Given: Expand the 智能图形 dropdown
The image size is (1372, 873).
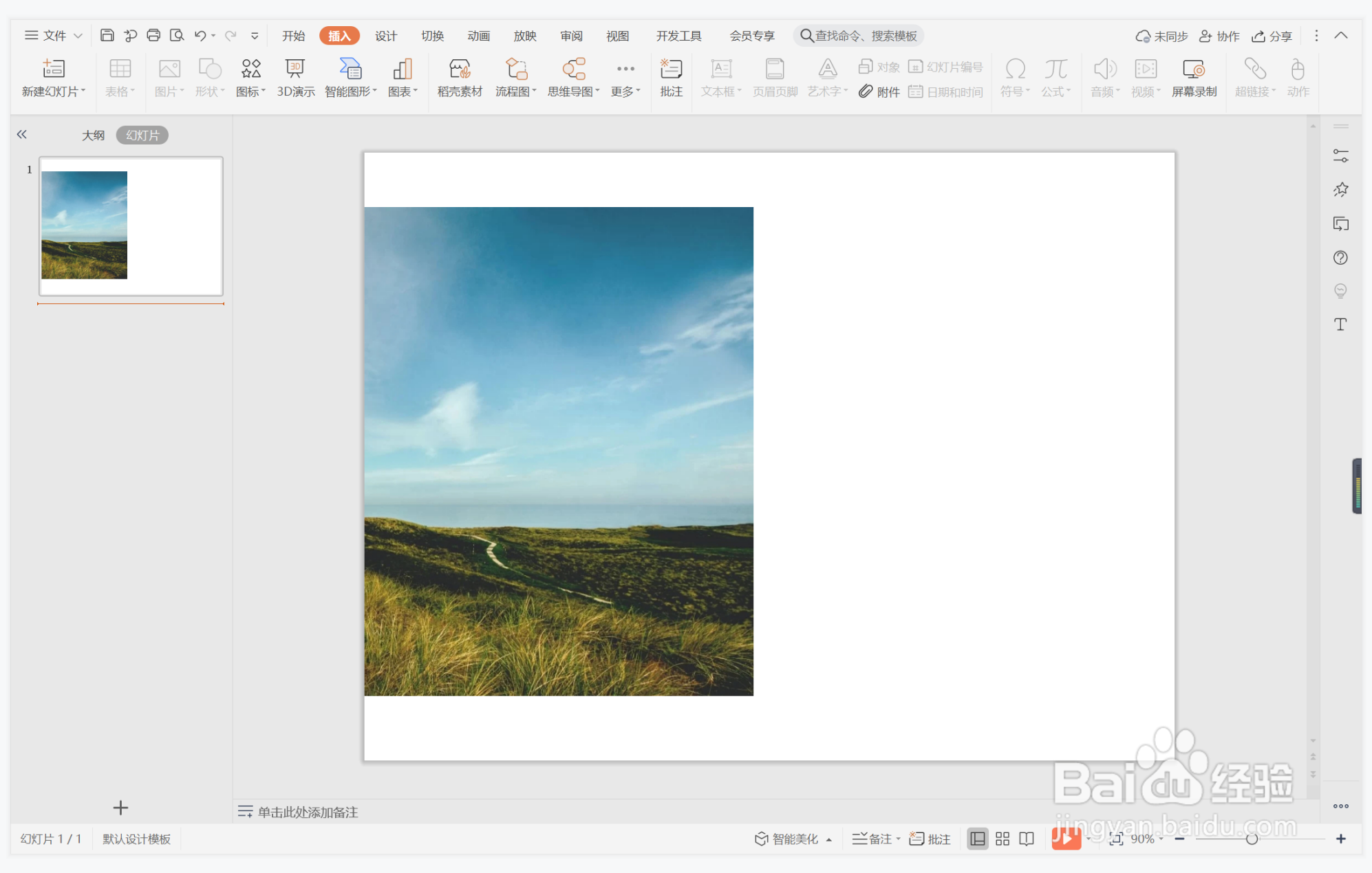Looking at the screenshot, I should (374, 91).
